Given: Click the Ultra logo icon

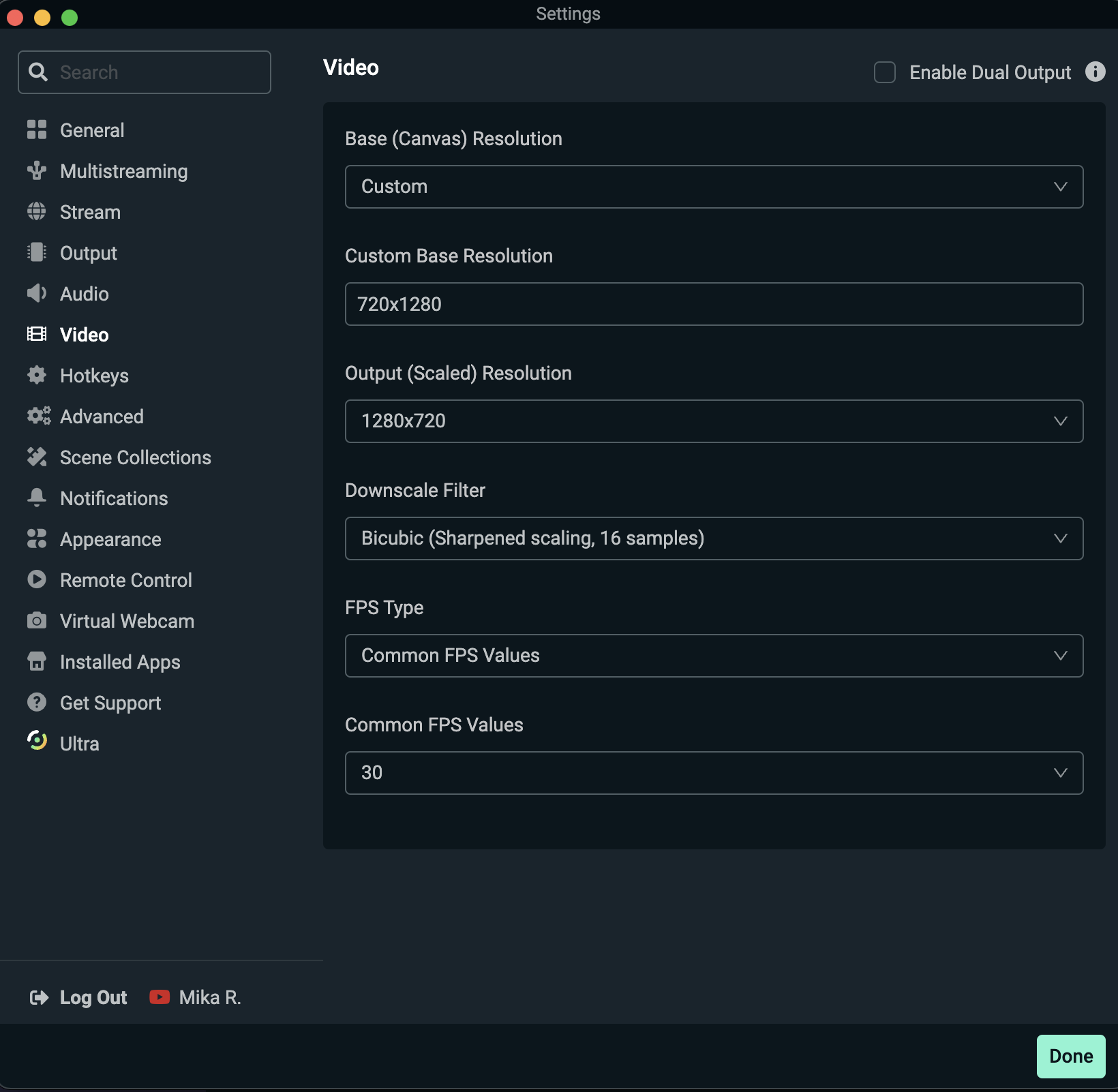Looking at the screenshot, I should point(37,741).
